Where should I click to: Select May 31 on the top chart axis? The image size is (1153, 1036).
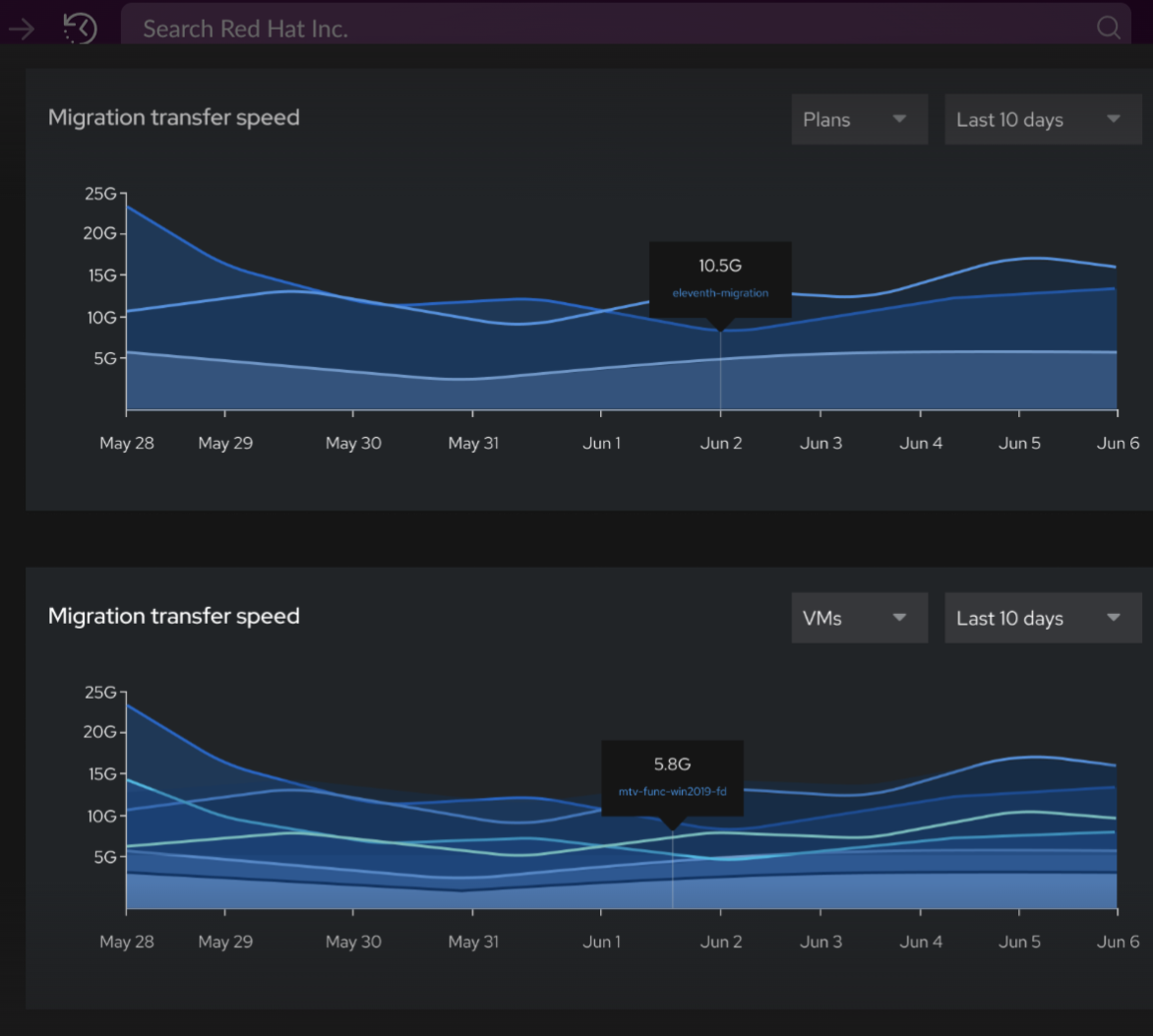point(473,444)
